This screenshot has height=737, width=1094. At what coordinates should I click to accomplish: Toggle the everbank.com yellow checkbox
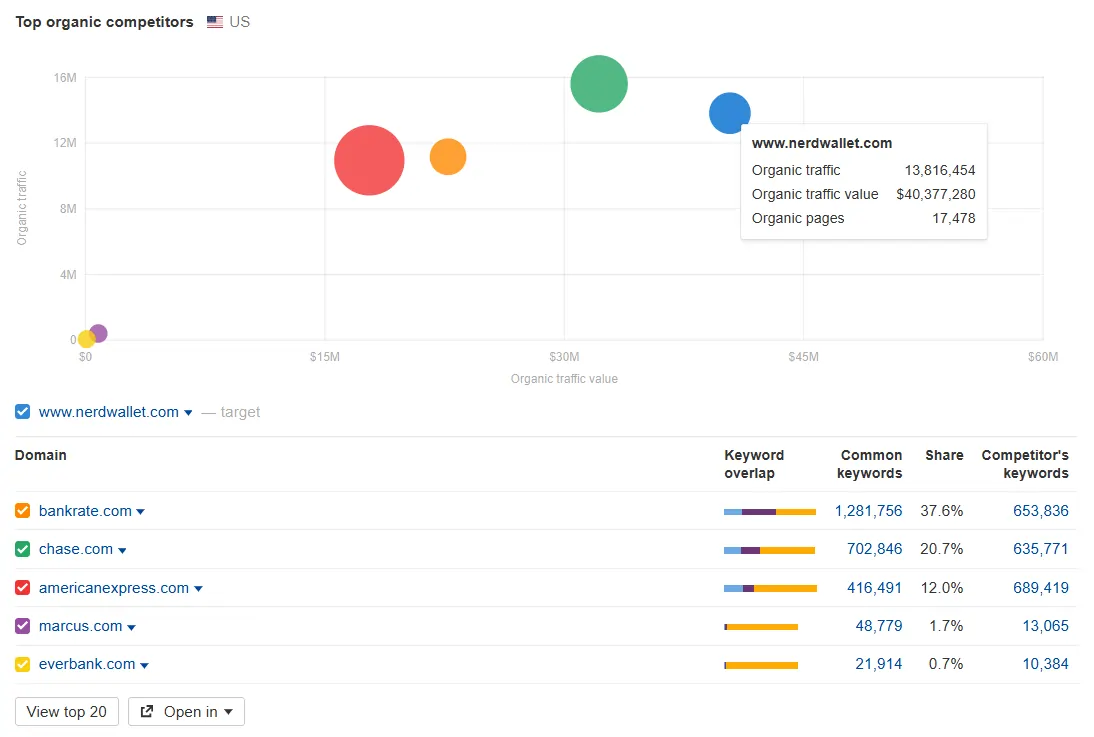(x=22, y=664)
